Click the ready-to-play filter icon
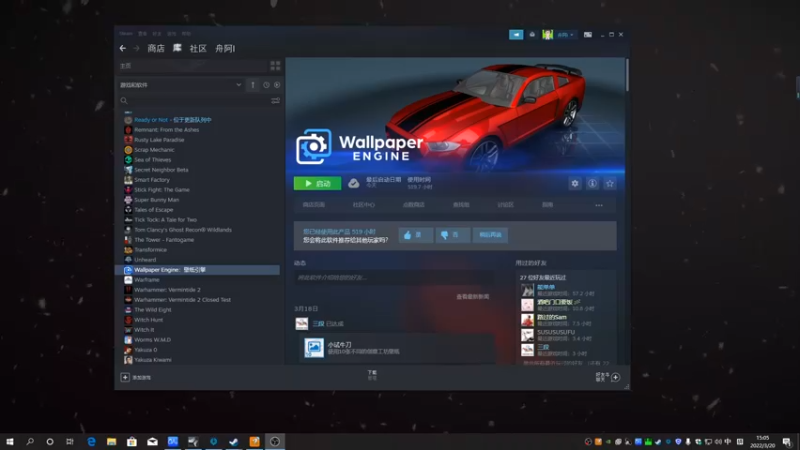This screenshot has width=800, height=450. 277,85
